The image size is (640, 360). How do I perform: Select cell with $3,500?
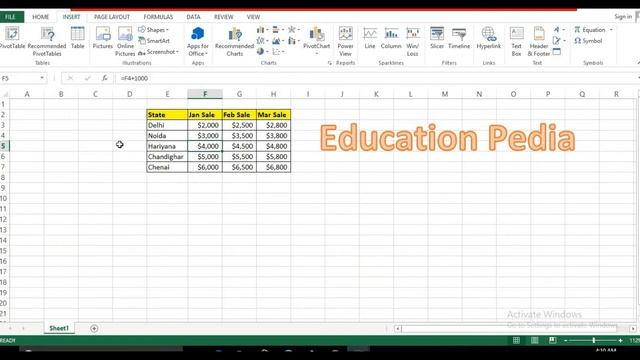[240, 136]
